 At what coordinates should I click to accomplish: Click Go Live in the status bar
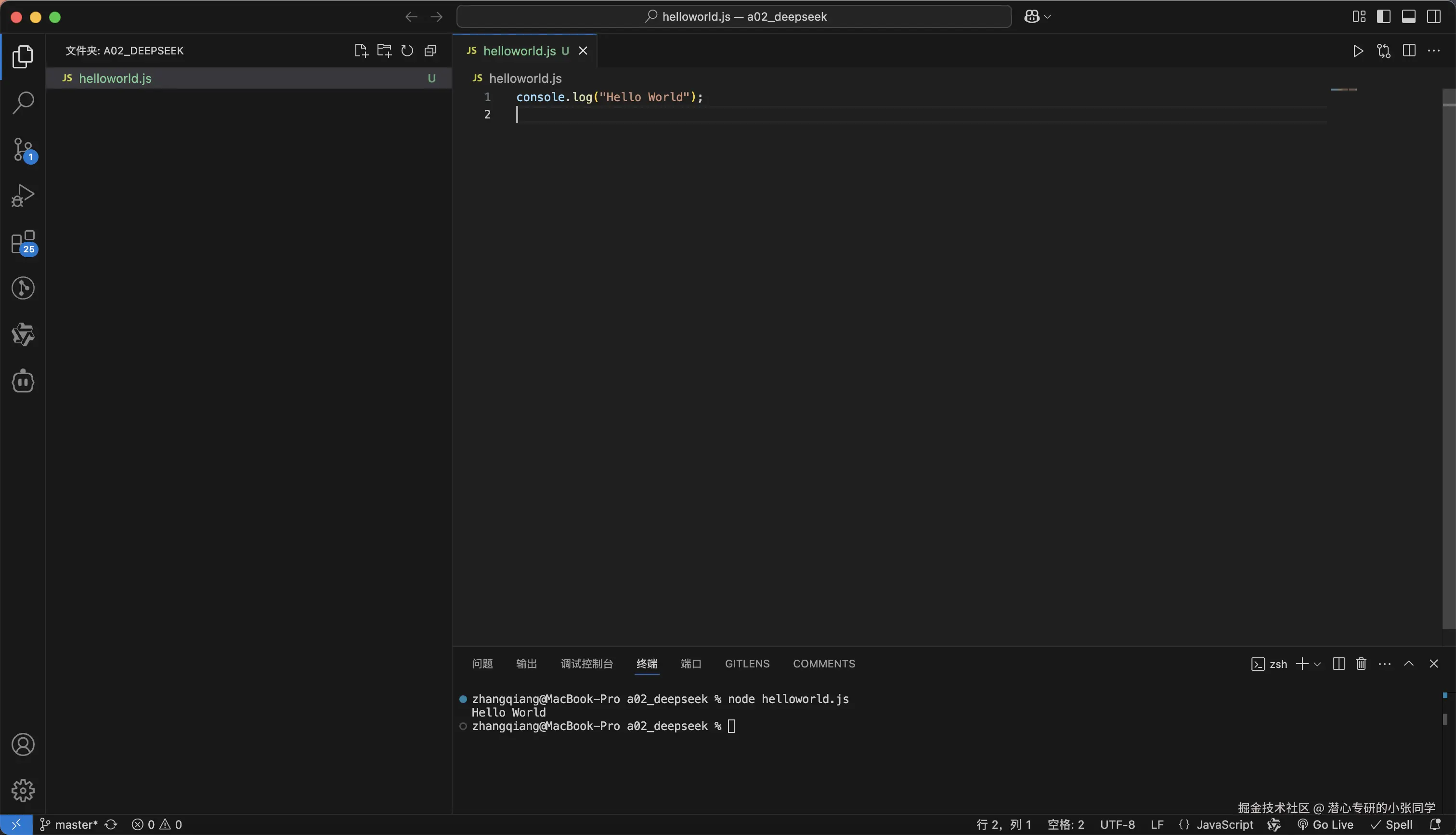tap(1326, 825)
